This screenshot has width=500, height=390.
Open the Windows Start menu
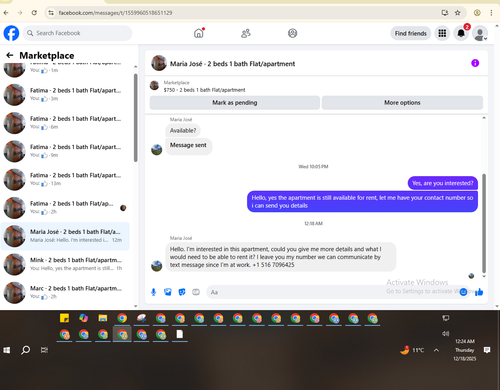tap(7, 350)
